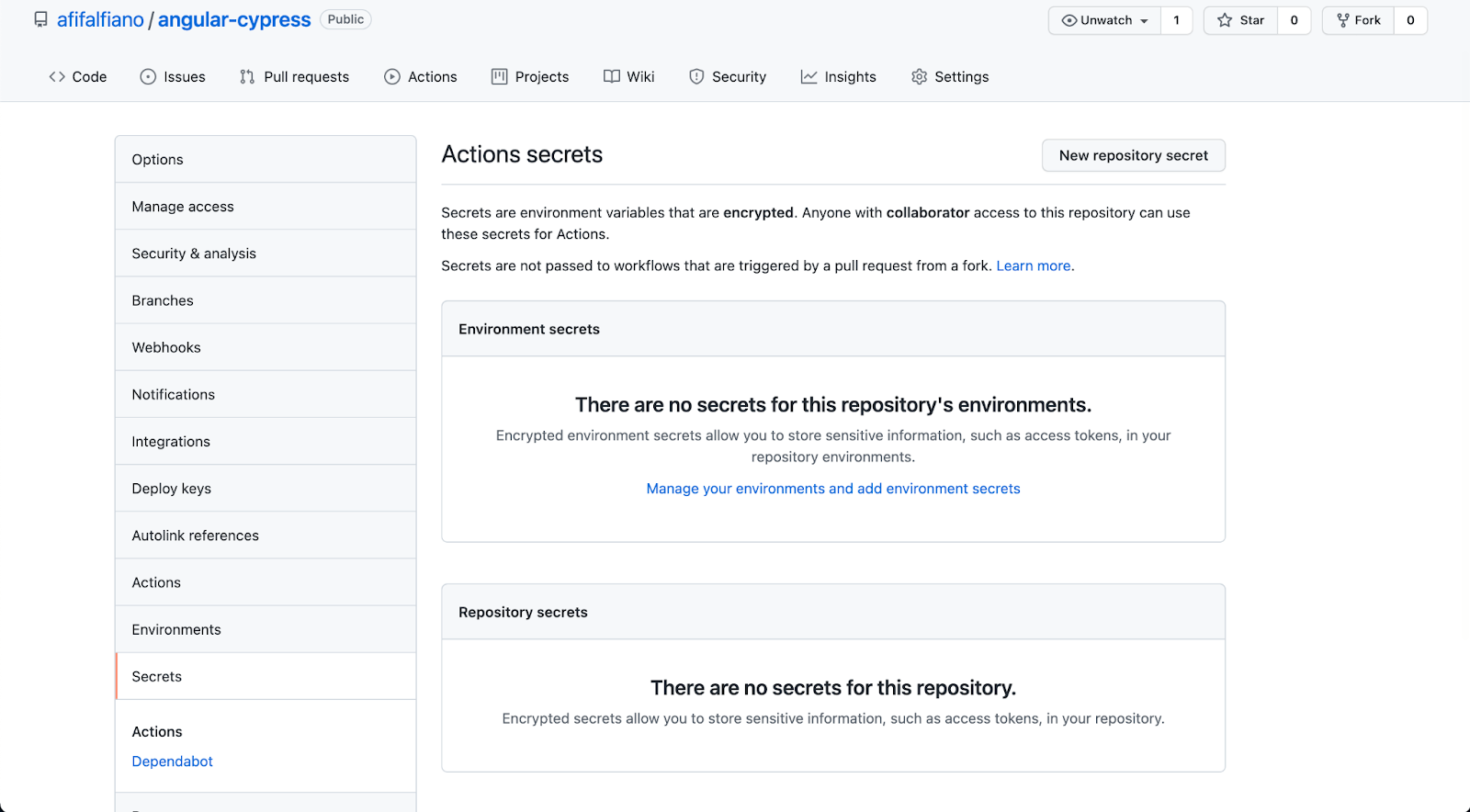Open the Dependabot secrets link
The image size is (1470, 812).
[x=172, y=761]
